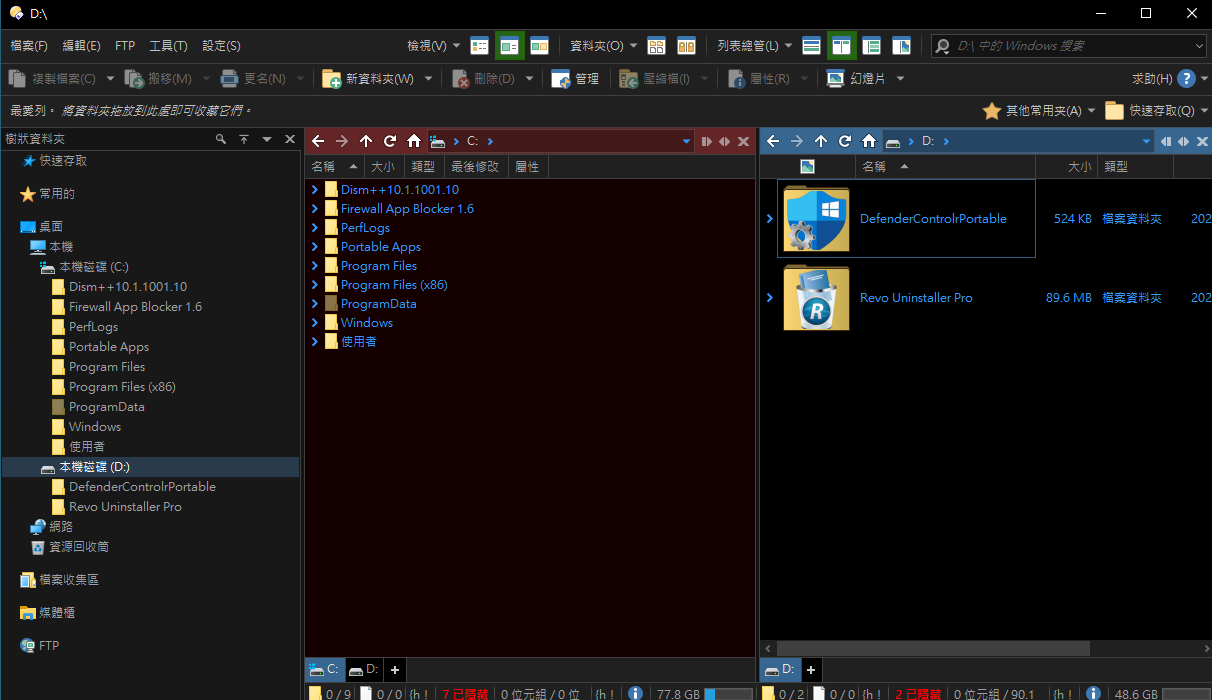Select 本機磁碟 (C:) in tree
This screenshot has width=1212, height=700.
pos(94,267)
